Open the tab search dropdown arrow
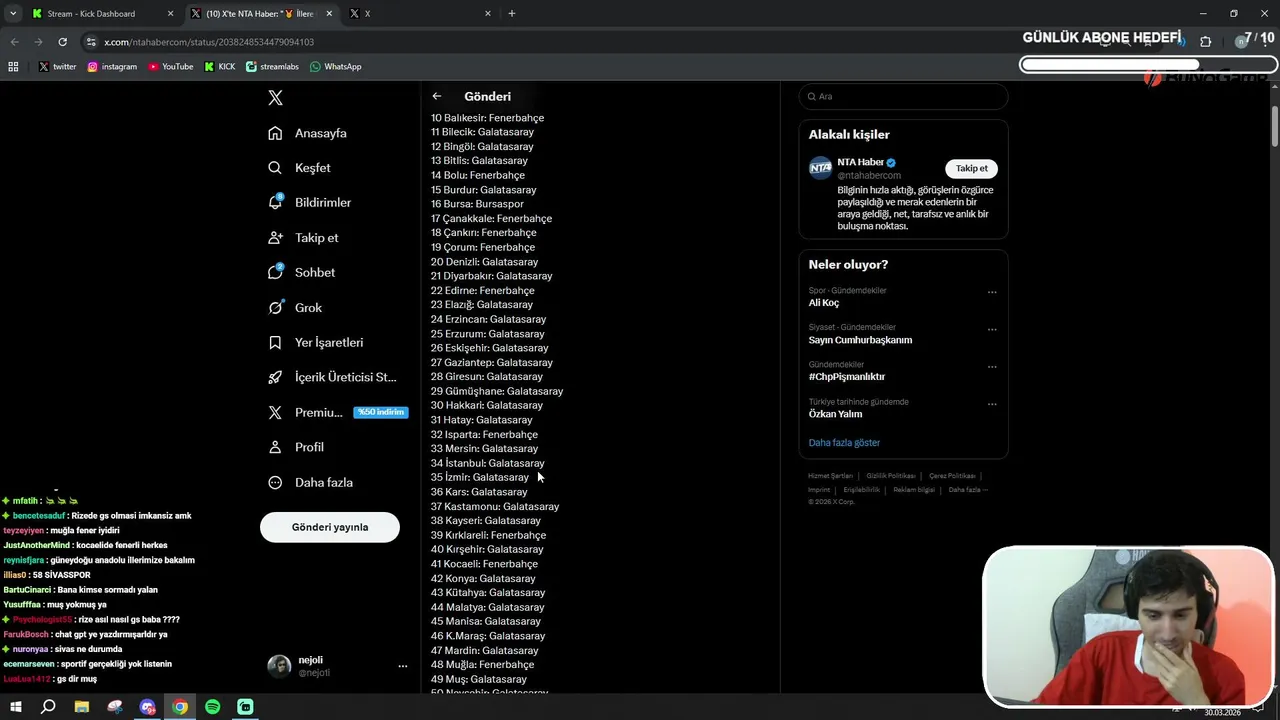 13,14
